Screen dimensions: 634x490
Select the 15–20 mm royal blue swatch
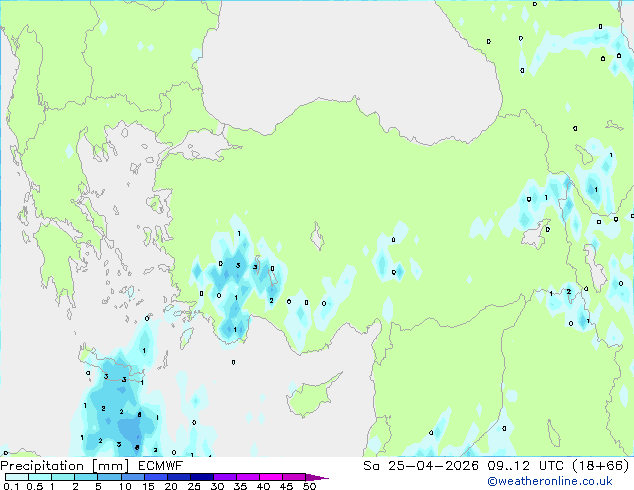[x=156, y=477]
